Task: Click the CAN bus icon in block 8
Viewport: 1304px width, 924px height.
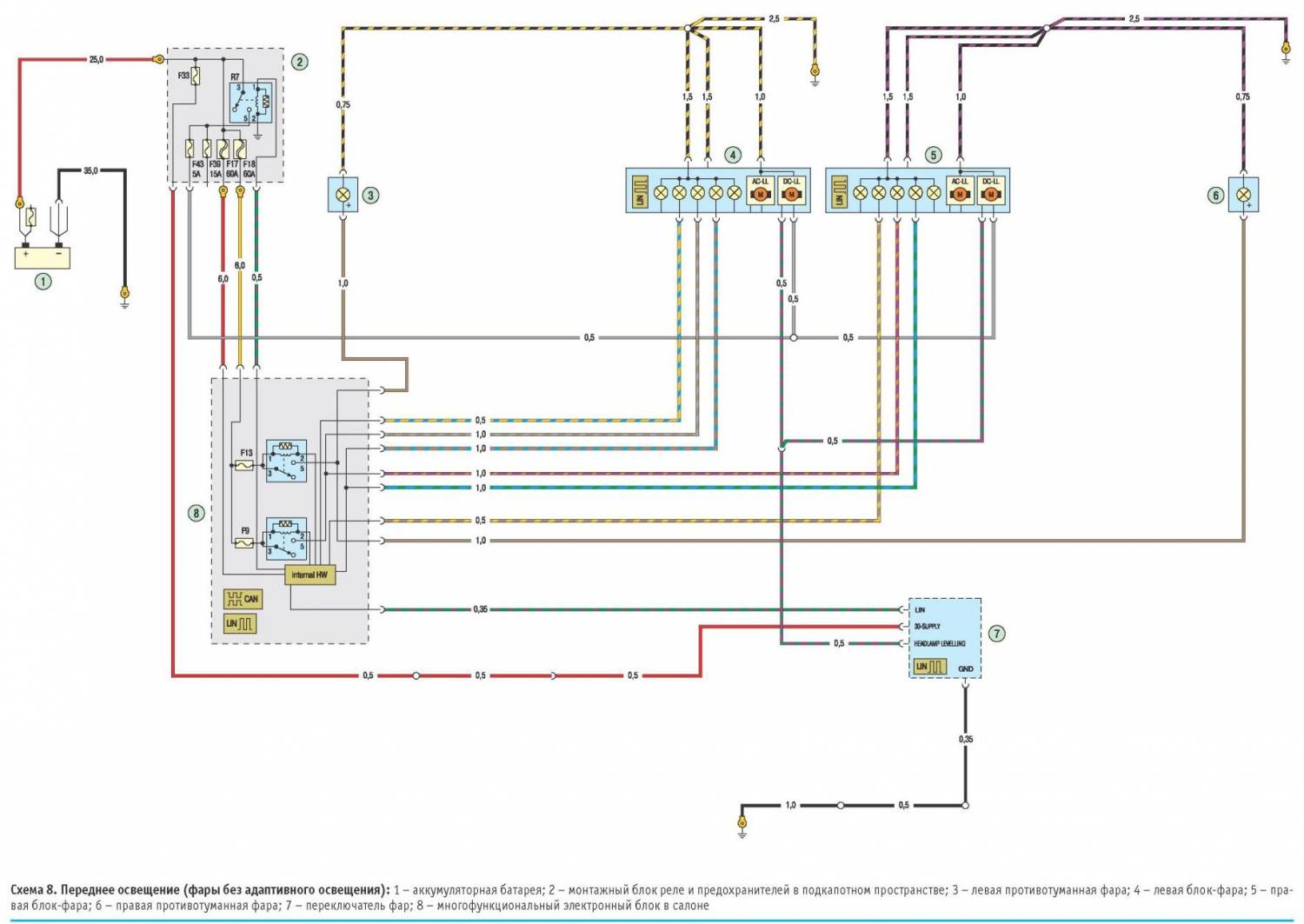Action: click(242, 598)
